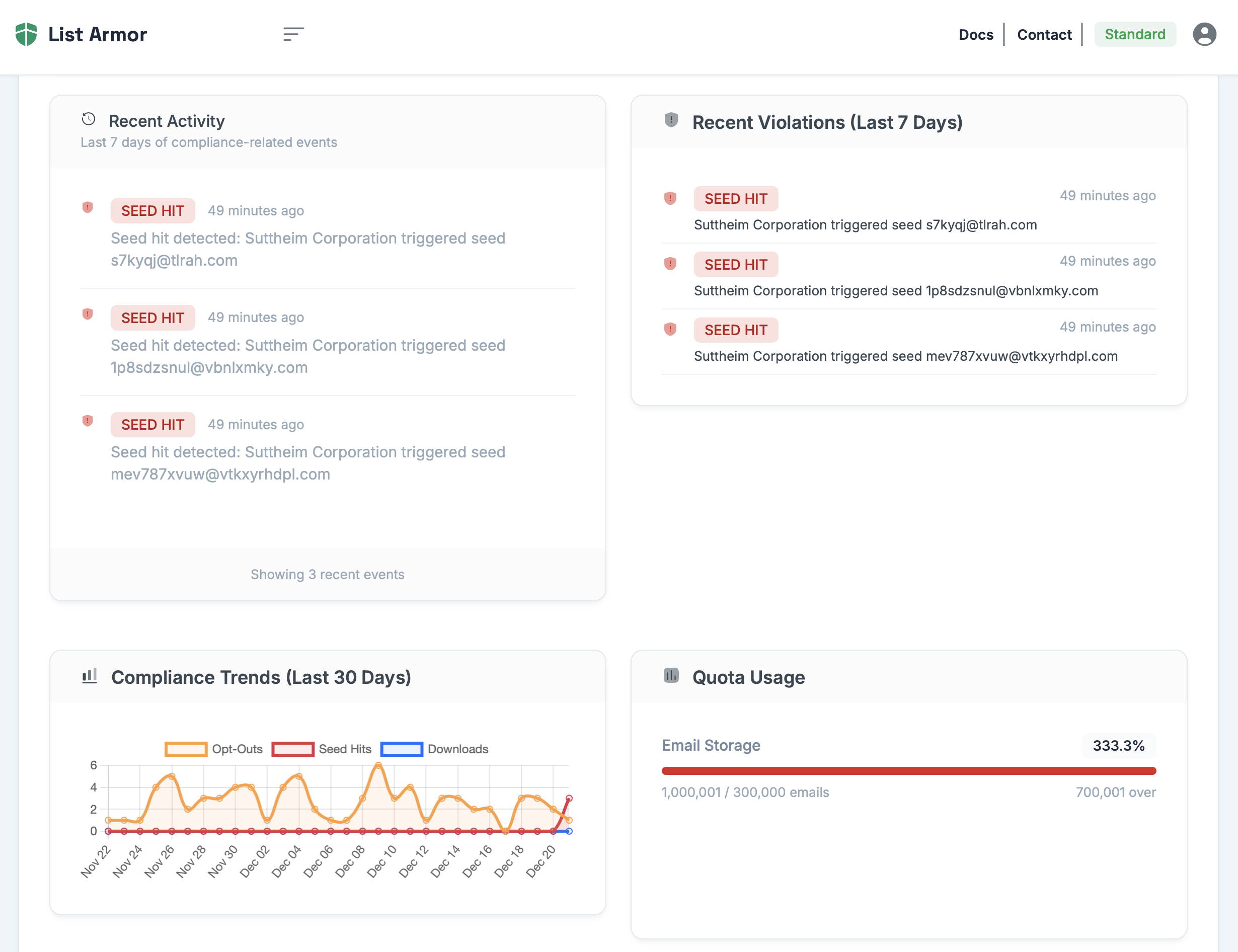This screenshot has height=952, width=1238.
Task: Click the Compliance Trends bar chart icon
Action: click(x=90, y=675)
